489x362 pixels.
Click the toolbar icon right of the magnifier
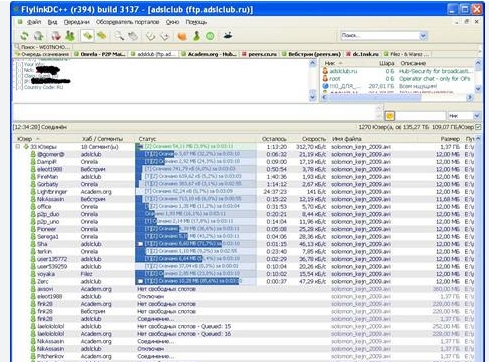click(133, 36)
